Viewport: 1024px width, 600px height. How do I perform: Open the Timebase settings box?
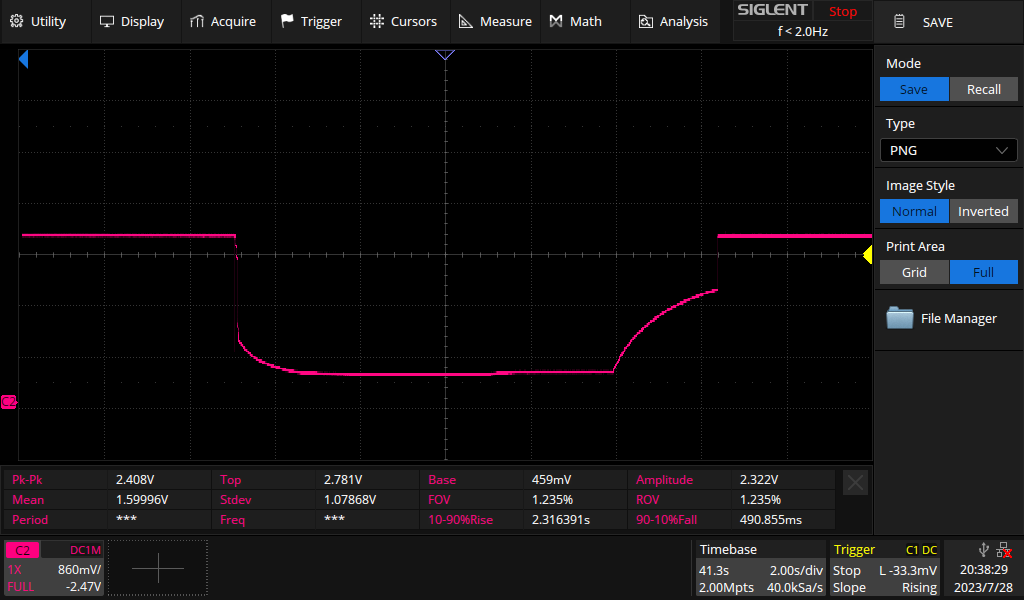(x=760, y=568)
